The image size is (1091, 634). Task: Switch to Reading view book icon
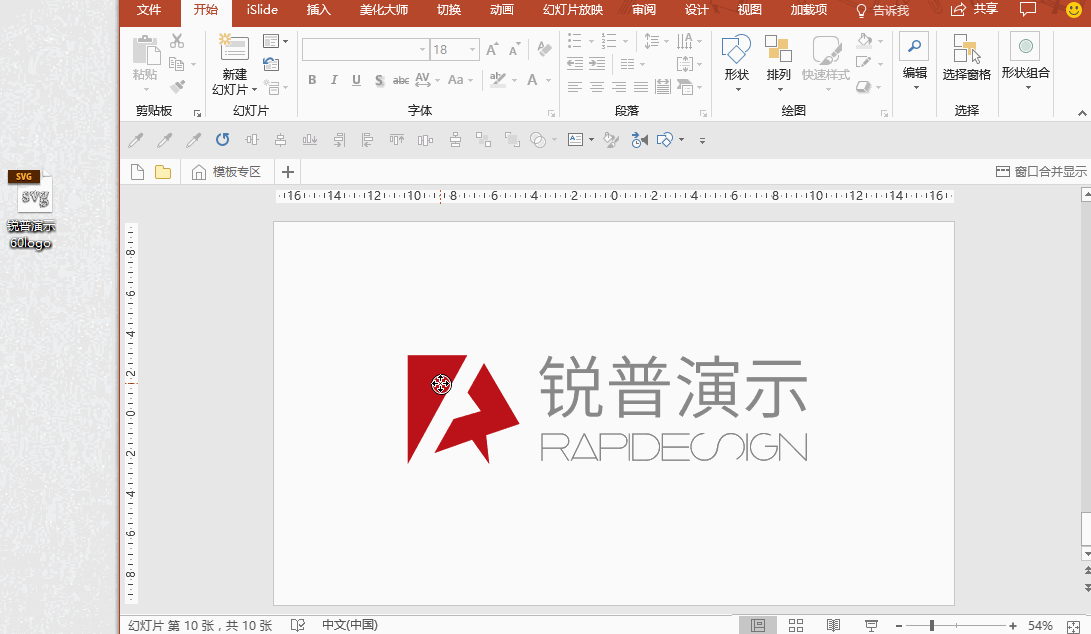click(834, 625)
